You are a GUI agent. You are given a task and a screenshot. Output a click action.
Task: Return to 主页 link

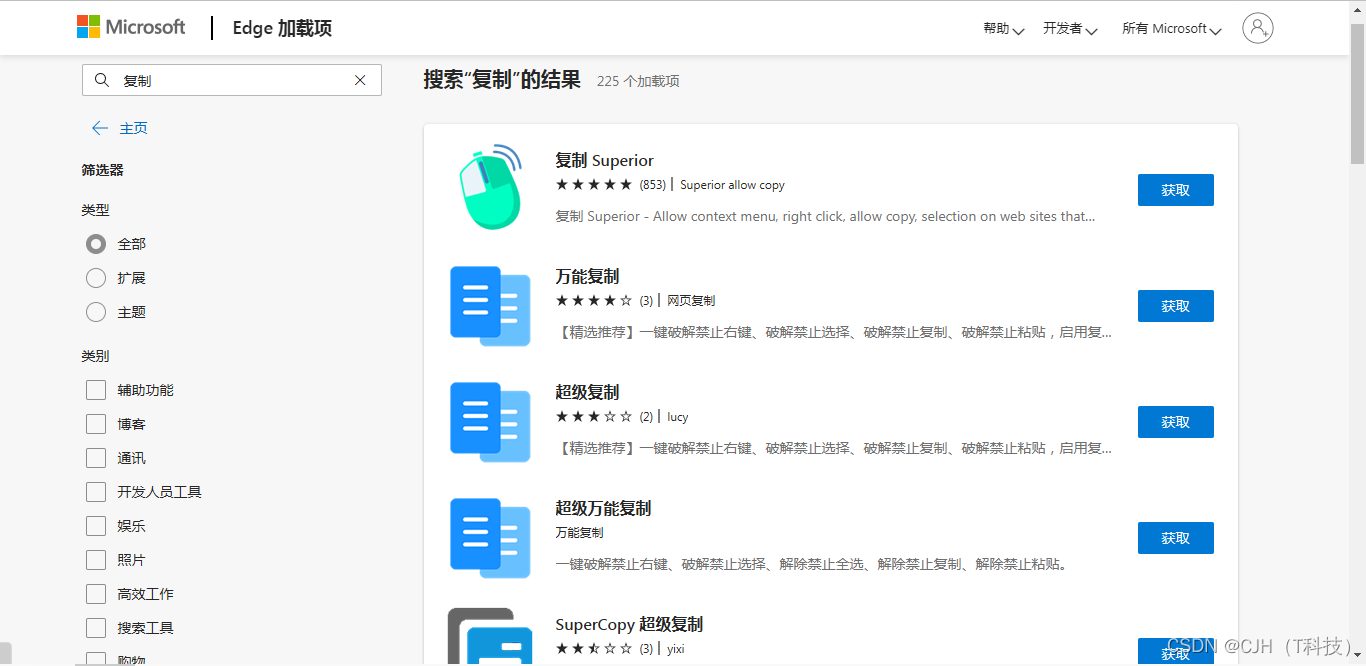pos(134,128)
